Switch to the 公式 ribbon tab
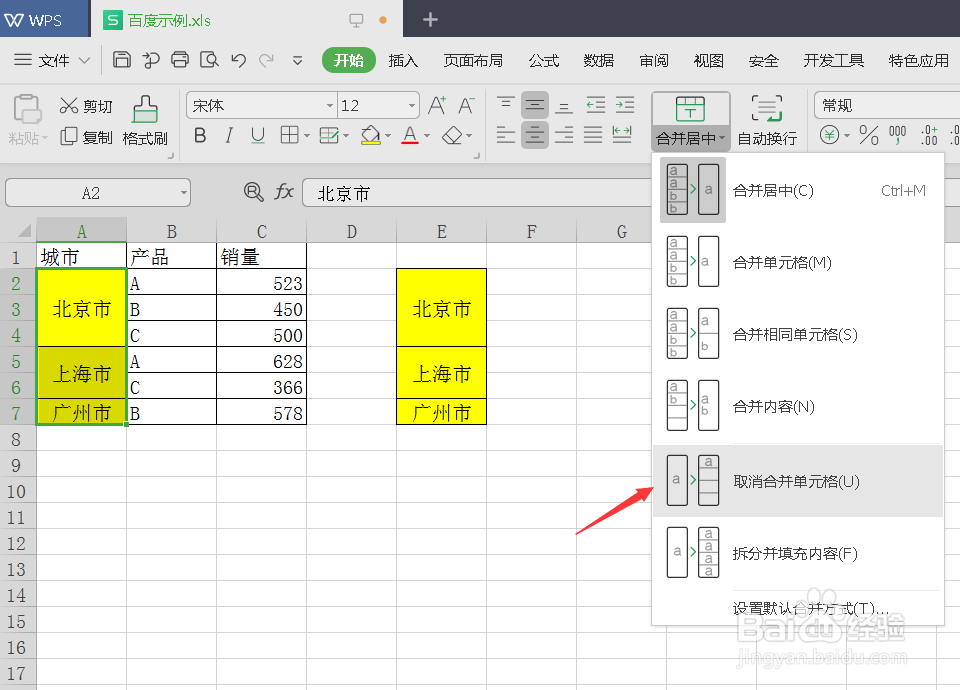Viewport: 960px width, 690px height. point(544,61)
